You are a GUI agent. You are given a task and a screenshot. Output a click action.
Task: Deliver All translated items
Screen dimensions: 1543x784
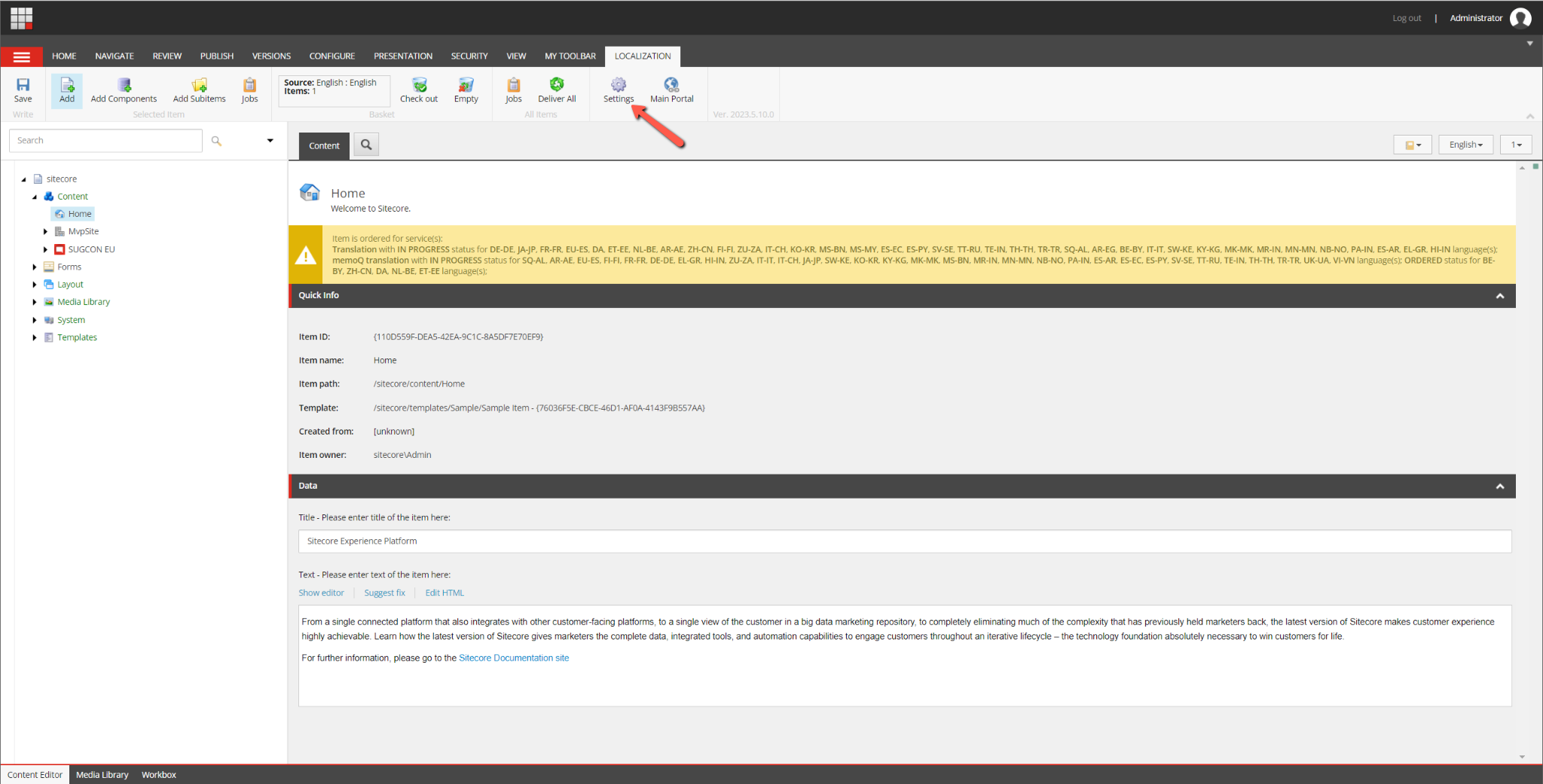point(557,90)
